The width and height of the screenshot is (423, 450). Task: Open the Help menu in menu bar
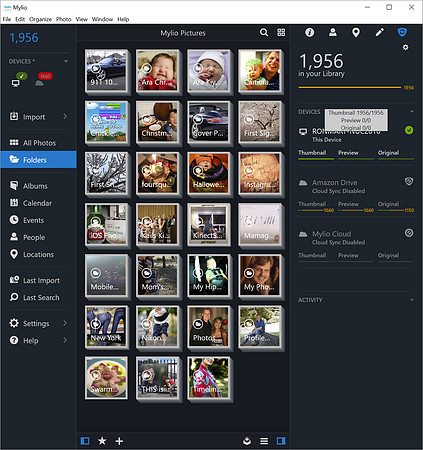[123, 19]
